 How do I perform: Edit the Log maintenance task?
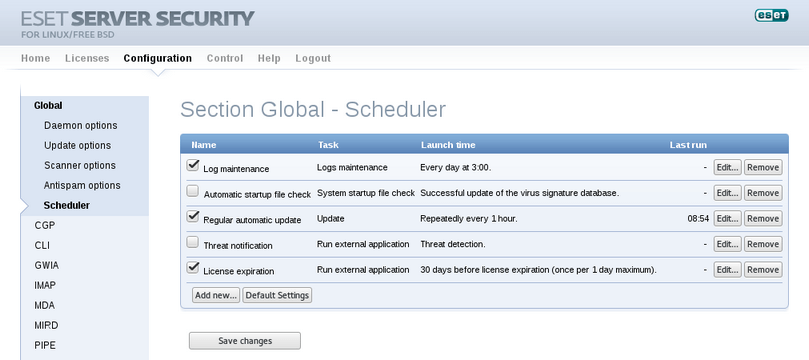(727, 167)
